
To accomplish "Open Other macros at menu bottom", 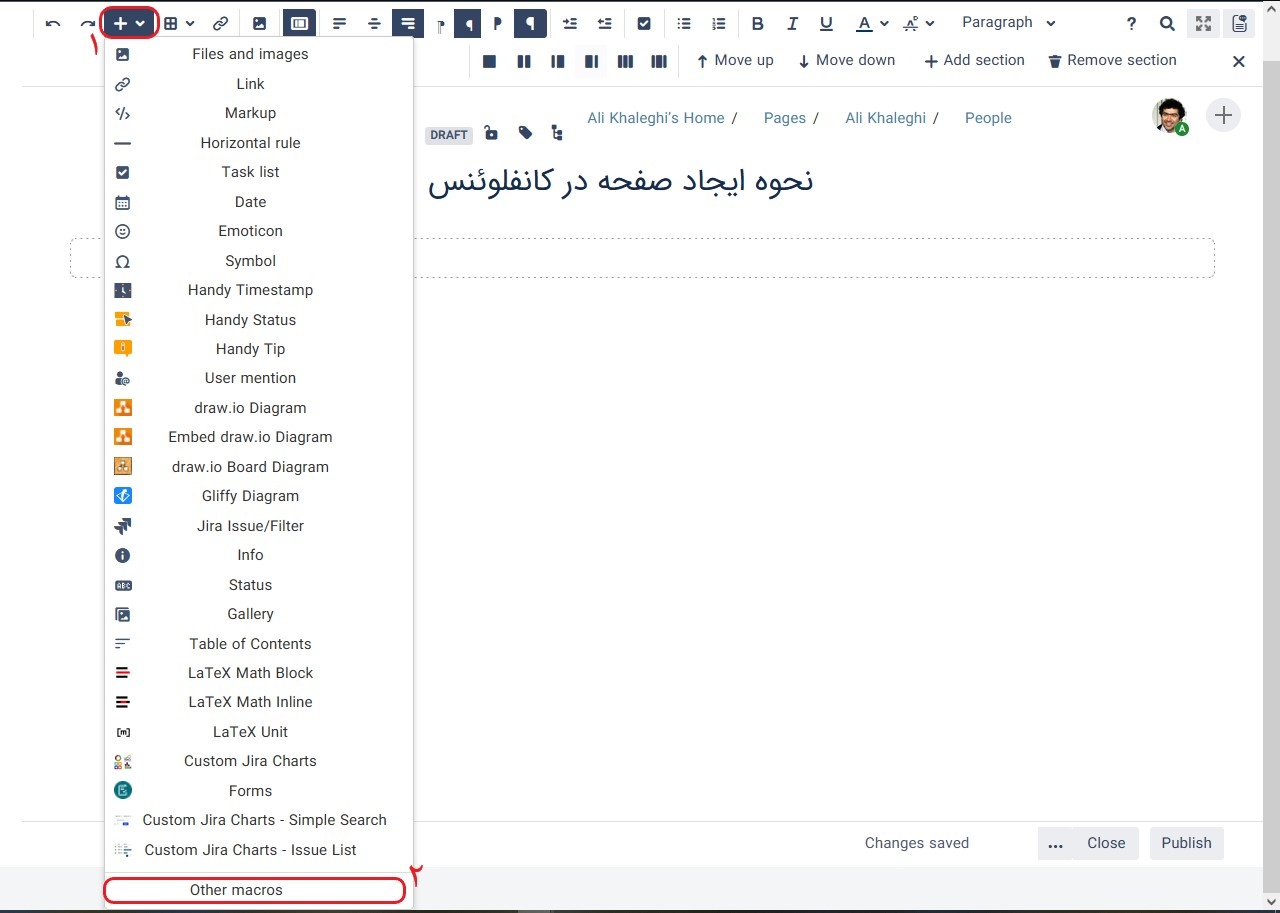I will 255,890.
